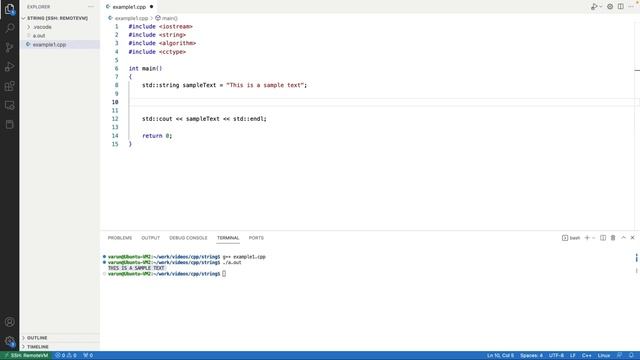The image size is (640, 360).
Task: Switch to the PROBLEMS tab
Action: pos(120,238)
